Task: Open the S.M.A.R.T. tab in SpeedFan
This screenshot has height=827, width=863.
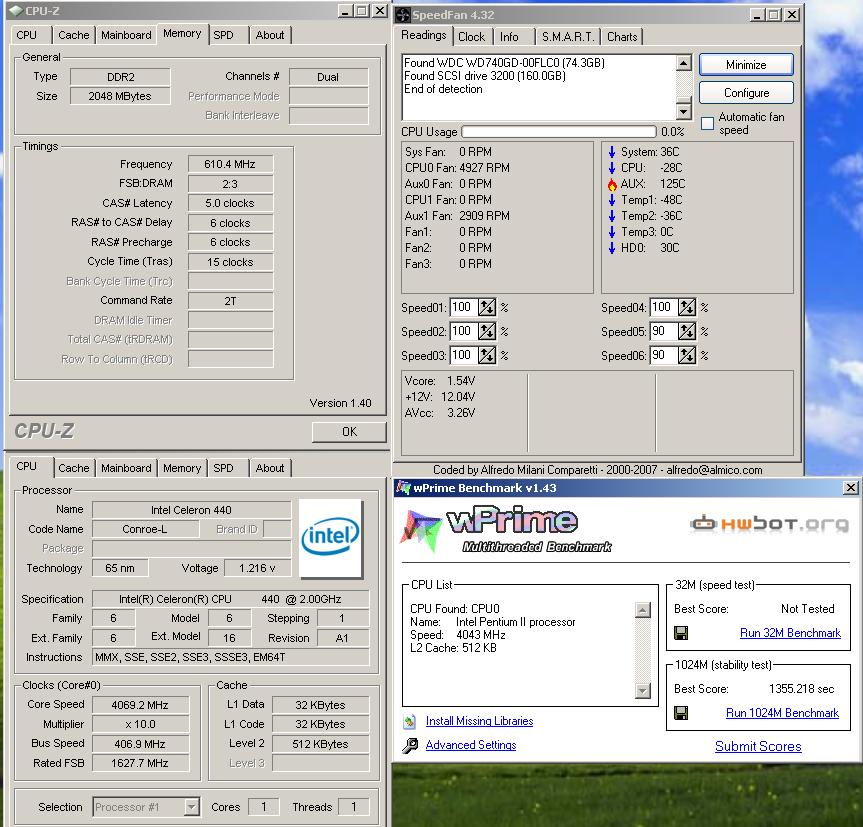Action: (x=567, y=37)
